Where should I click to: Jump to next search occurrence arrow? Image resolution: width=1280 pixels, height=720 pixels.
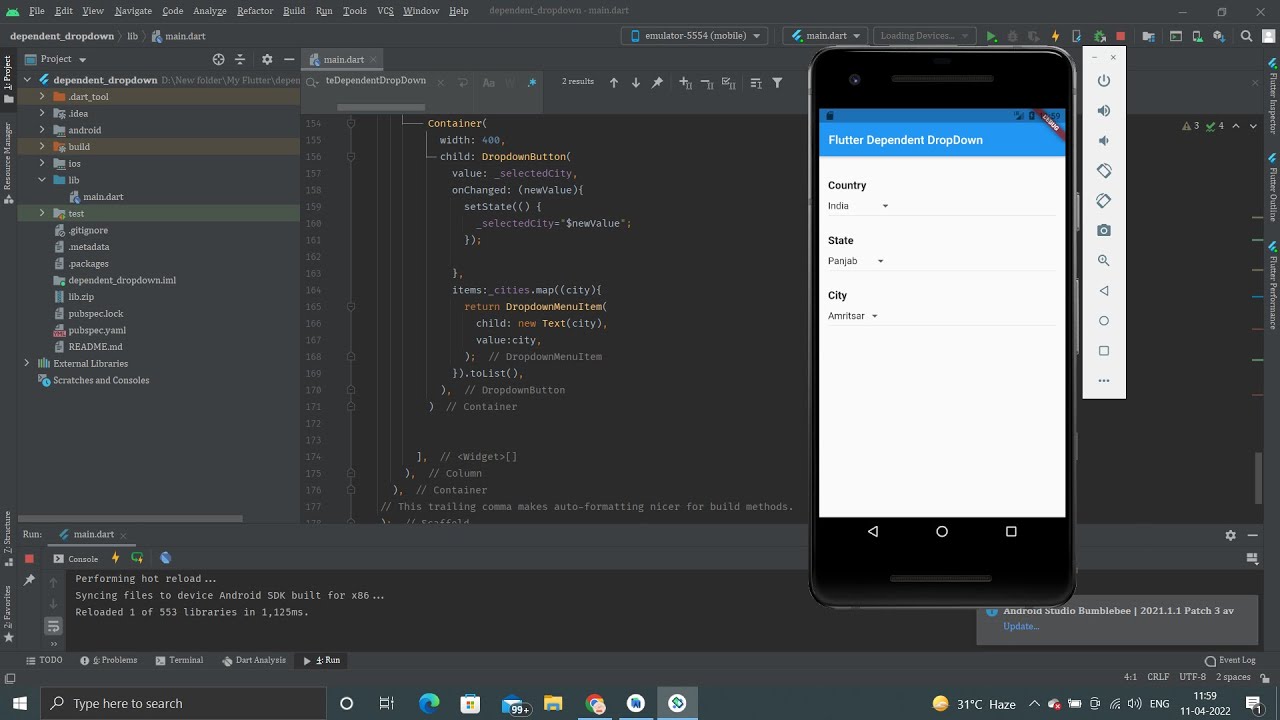[636, 82]
